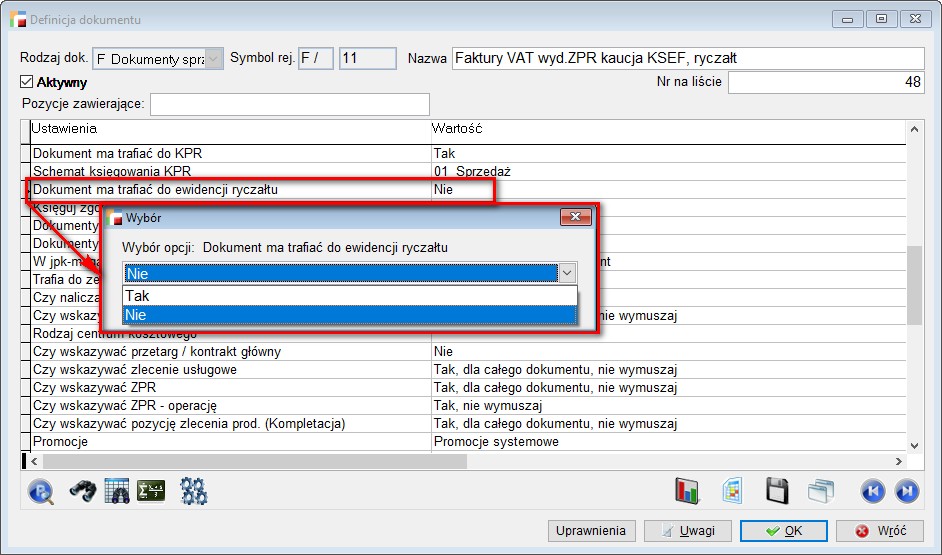Go to the previous record with blue arrow
The image size is (942, 555).
[873, 491]
